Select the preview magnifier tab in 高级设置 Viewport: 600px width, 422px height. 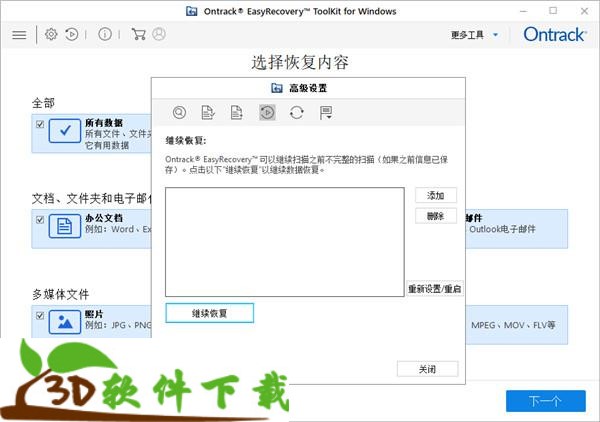(179, 112)
